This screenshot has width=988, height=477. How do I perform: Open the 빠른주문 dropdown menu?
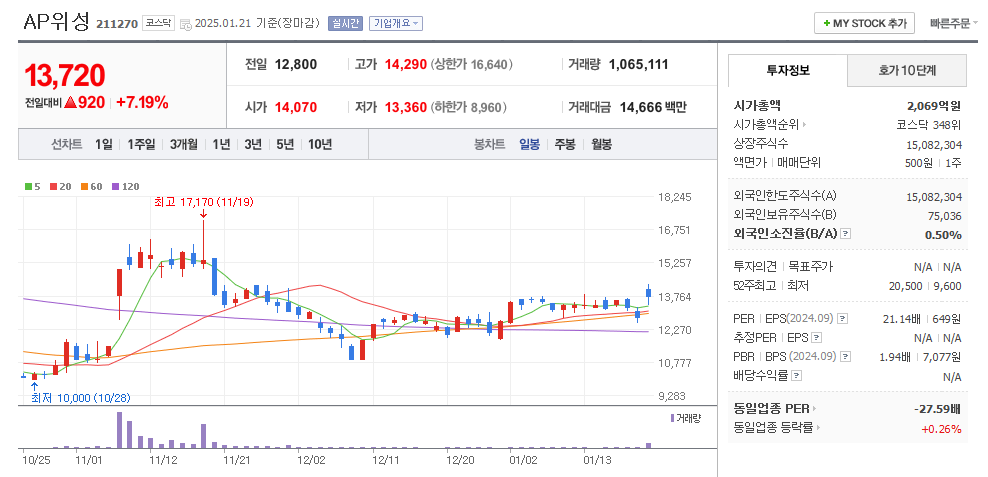pos(954,23)
